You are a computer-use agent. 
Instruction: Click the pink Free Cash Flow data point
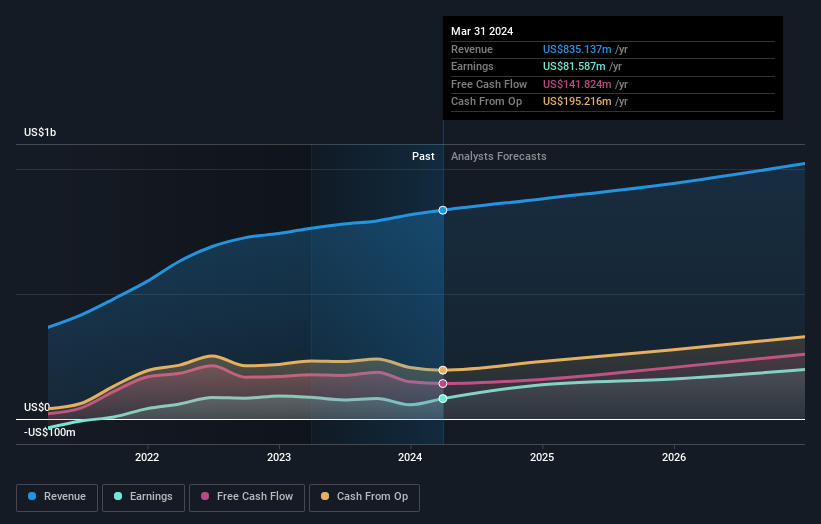[443, 384]
